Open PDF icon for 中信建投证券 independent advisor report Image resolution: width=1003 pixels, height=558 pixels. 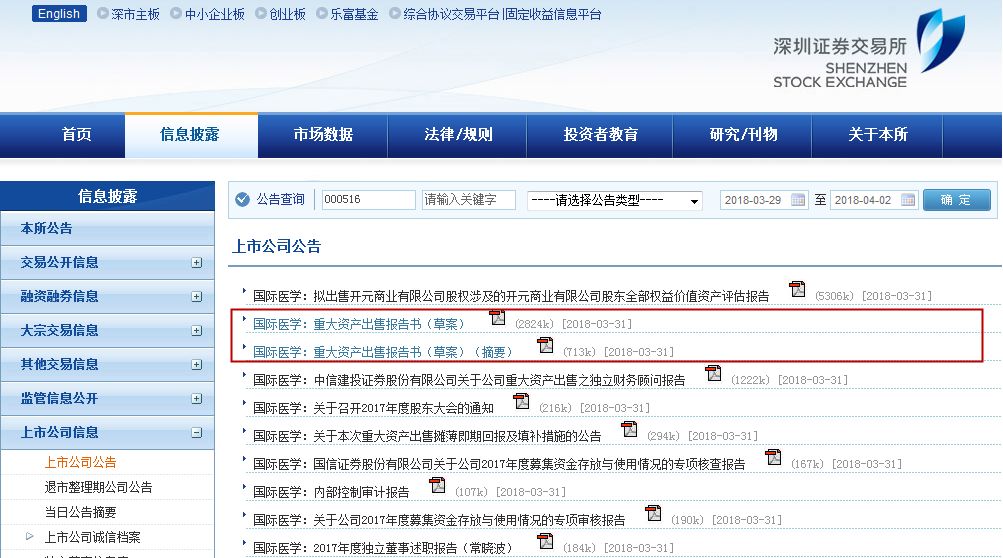coord(713,373)
